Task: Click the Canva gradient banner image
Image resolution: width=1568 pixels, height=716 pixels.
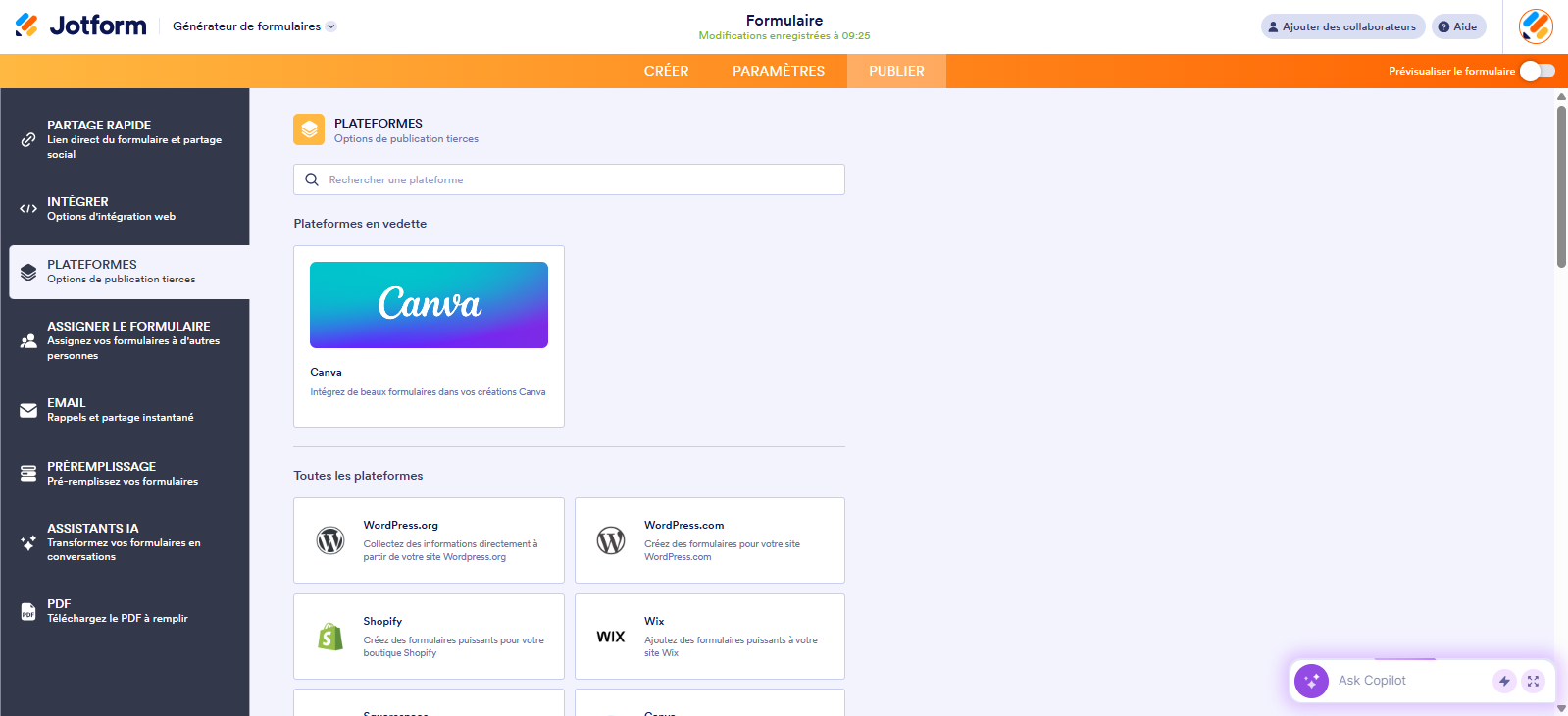Action: [429, 305]
